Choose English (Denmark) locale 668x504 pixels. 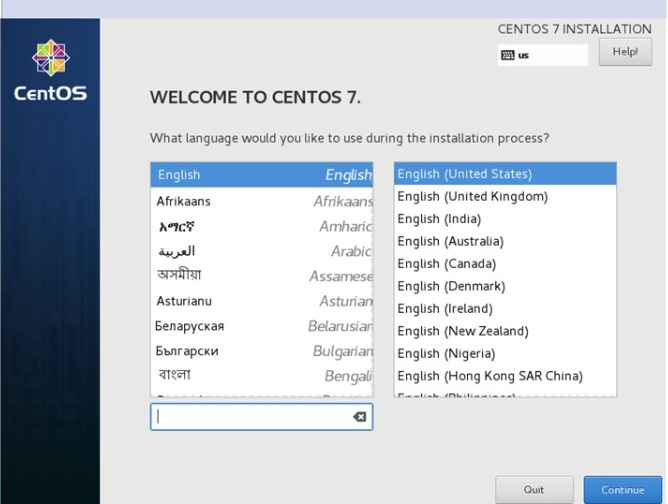(505, 286)
